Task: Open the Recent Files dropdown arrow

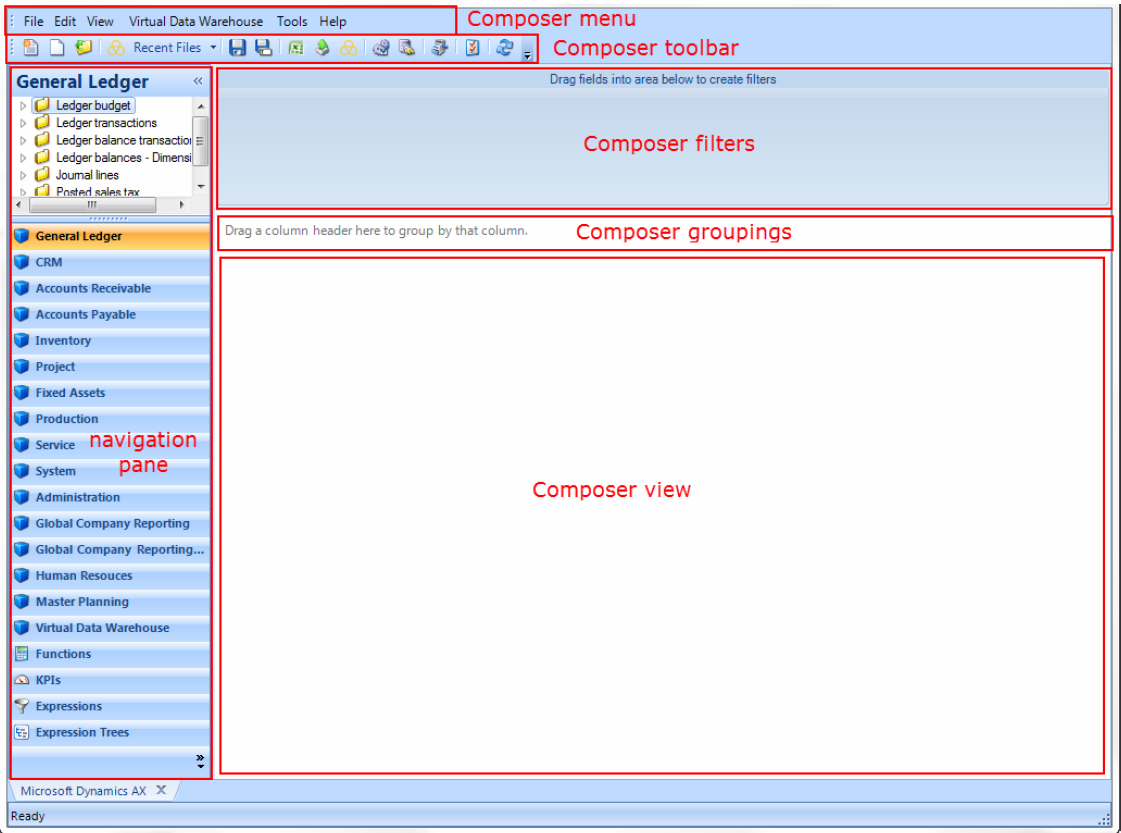Action: pos(213,48)
